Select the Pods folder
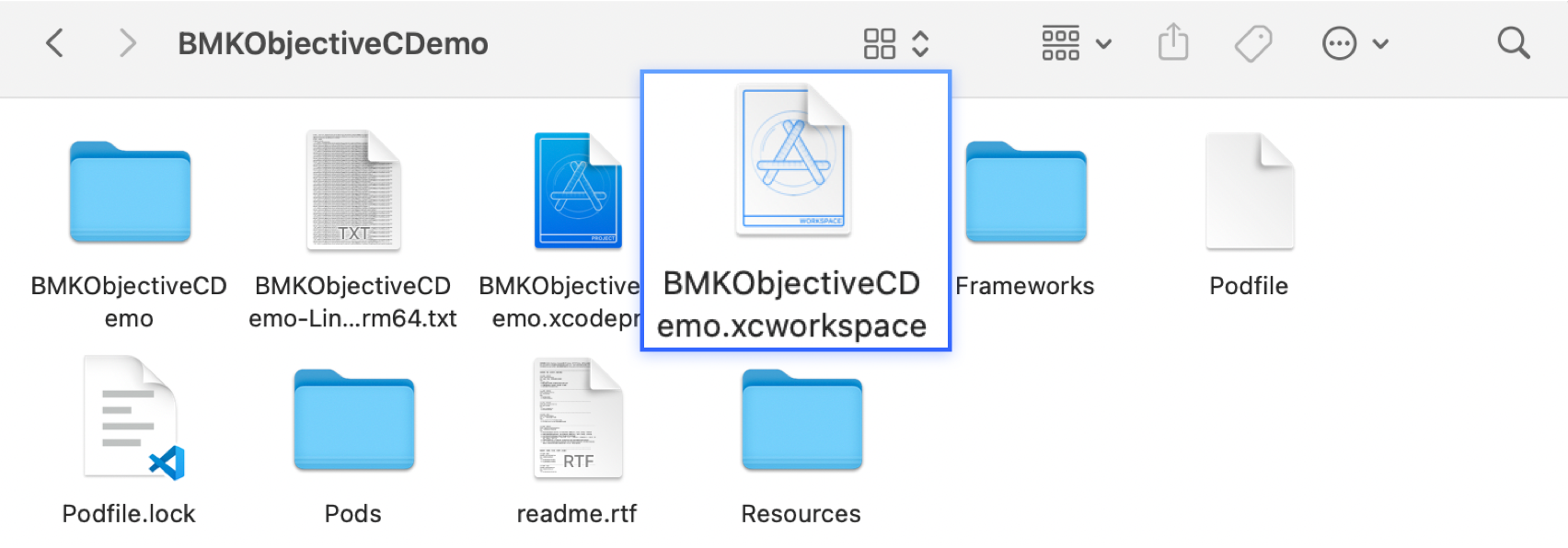 point(353,419)
